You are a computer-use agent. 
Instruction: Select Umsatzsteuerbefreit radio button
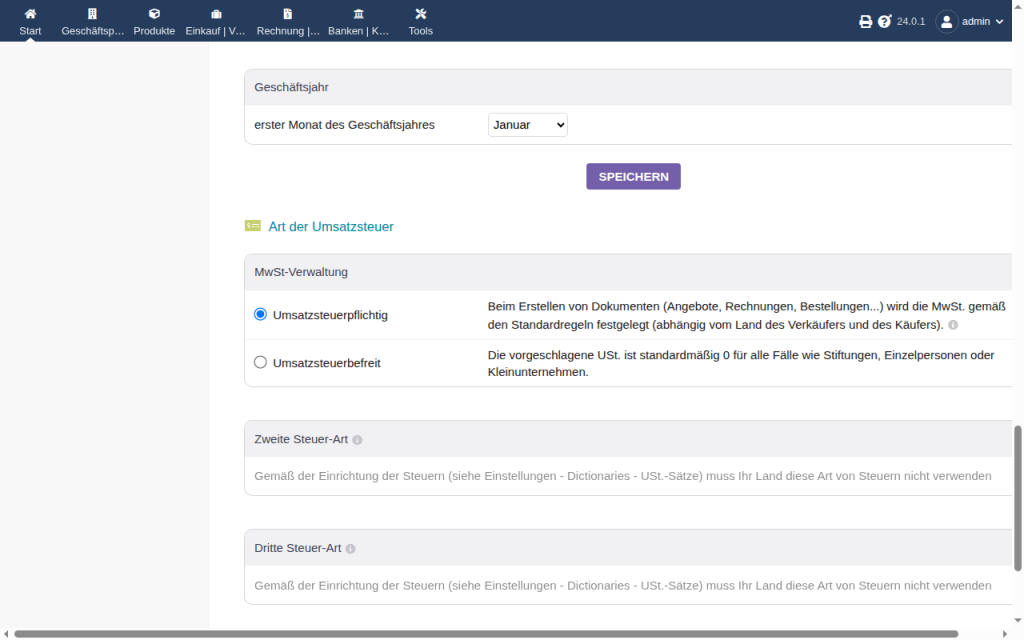pos(261,362)
